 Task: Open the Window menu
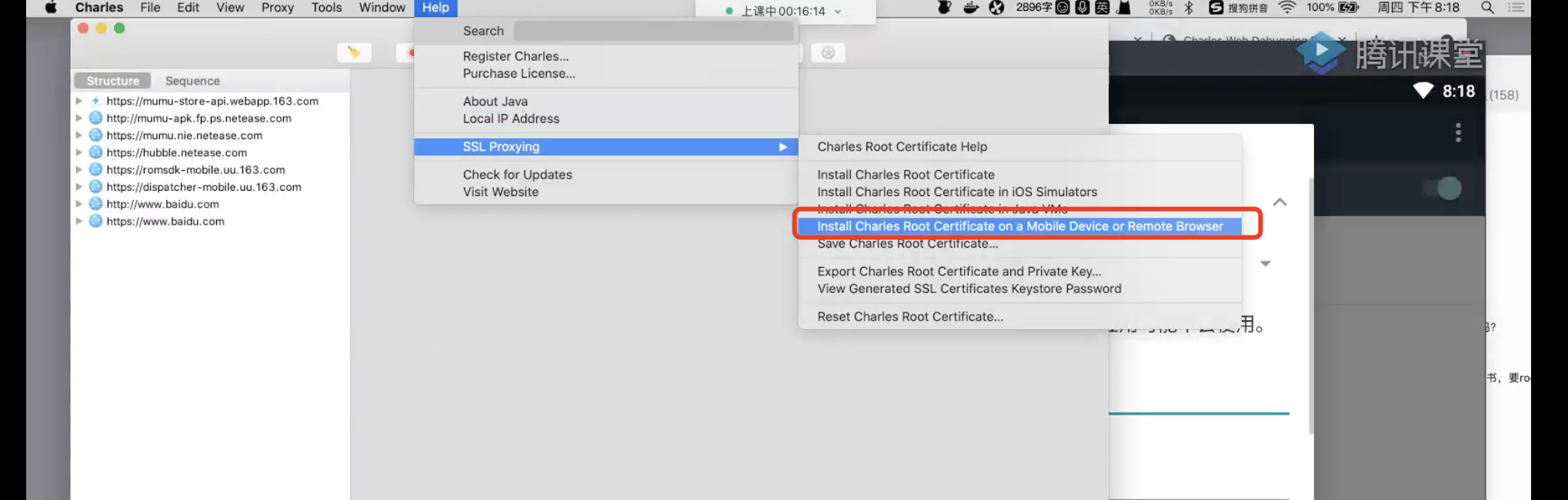(x=382, y=8)
